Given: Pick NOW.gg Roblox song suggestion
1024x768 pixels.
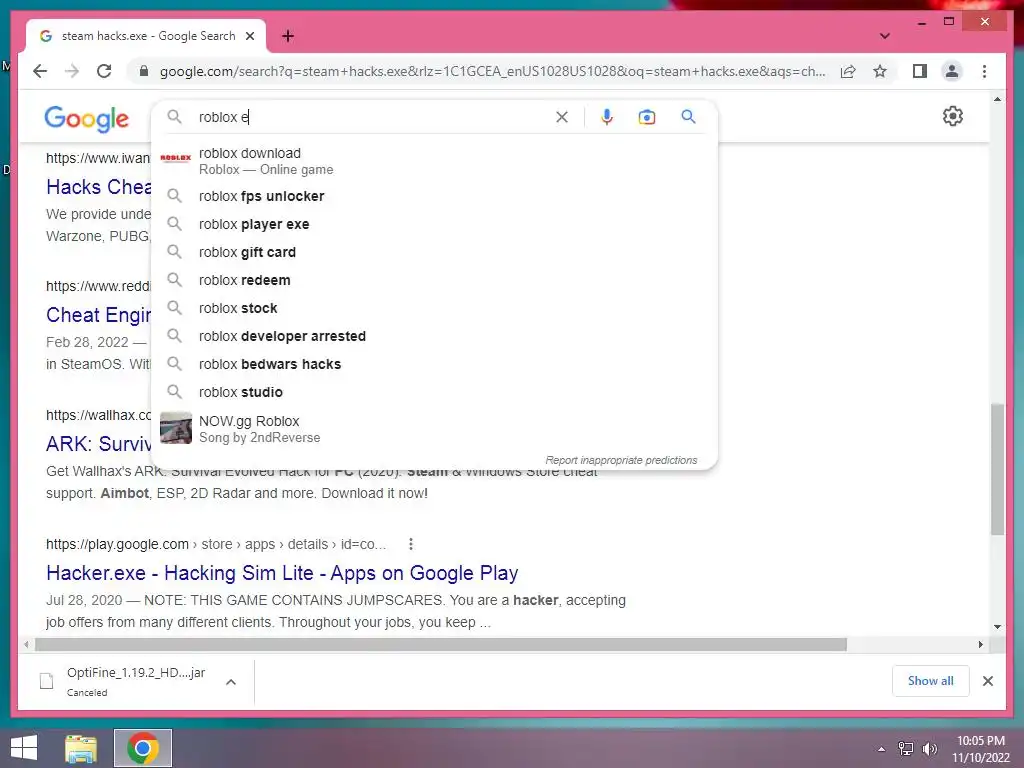Looking at the screenshot, I should 434,428.
